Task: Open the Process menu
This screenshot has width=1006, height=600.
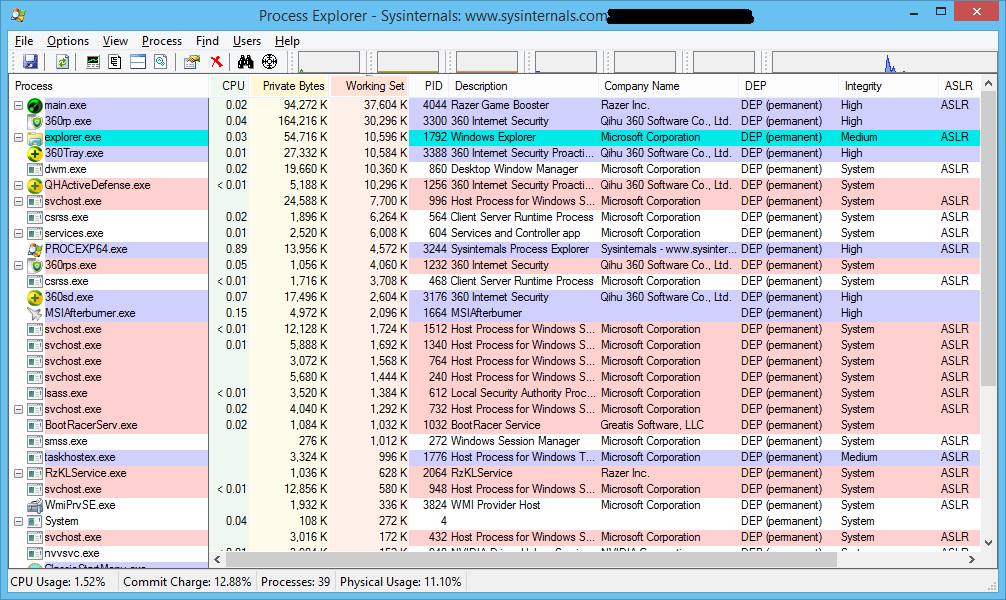Action: 161,41
